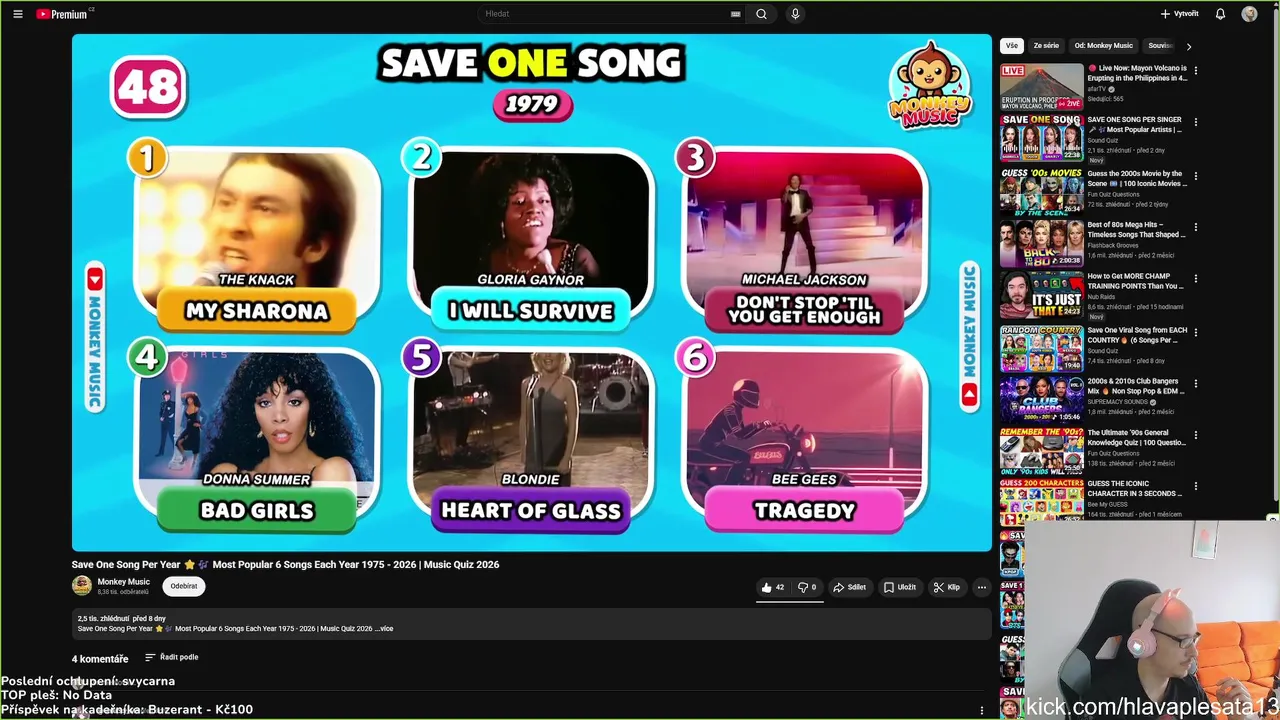Select the Ze série filter chip
The width and height of the screenshot is (1280, 720).
point(1046,46)
